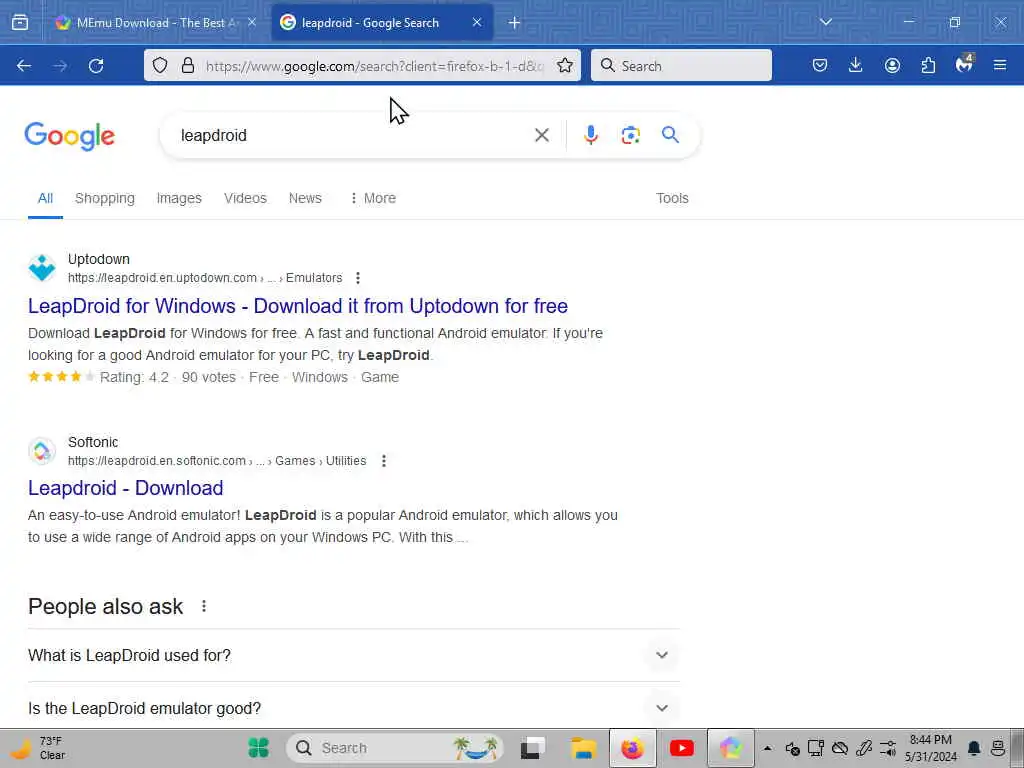This screenshot has width=1024, height=768.
Task: Show hidden system tray icons
Action: 767,748
